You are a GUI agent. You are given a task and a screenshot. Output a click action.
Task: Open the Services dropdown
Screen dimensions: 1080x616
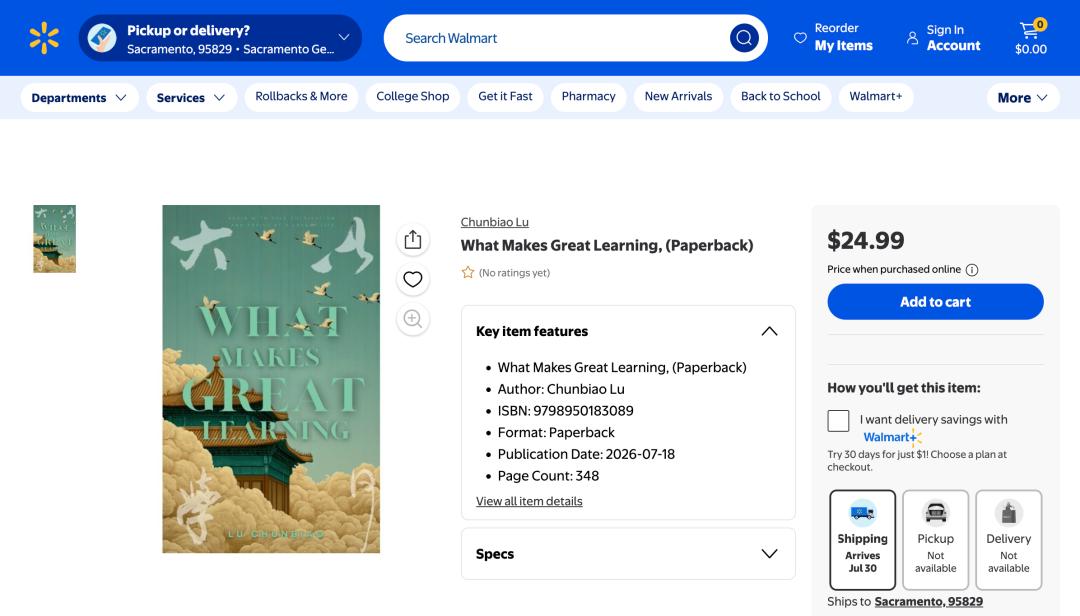(x=191, y=98)
